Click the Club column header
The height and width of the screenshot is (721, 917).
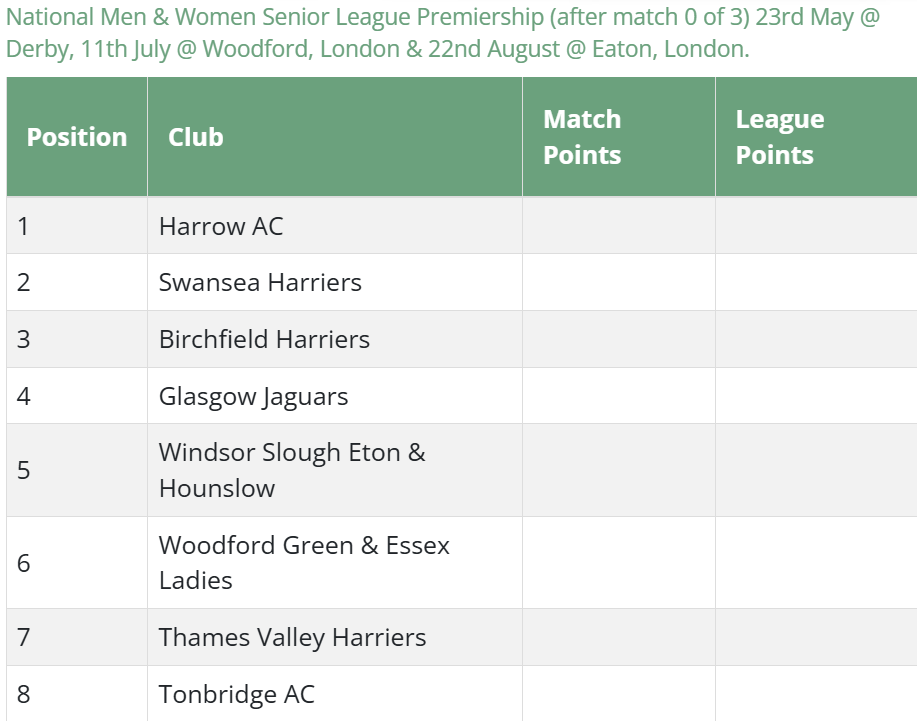[x=196, y=137]
